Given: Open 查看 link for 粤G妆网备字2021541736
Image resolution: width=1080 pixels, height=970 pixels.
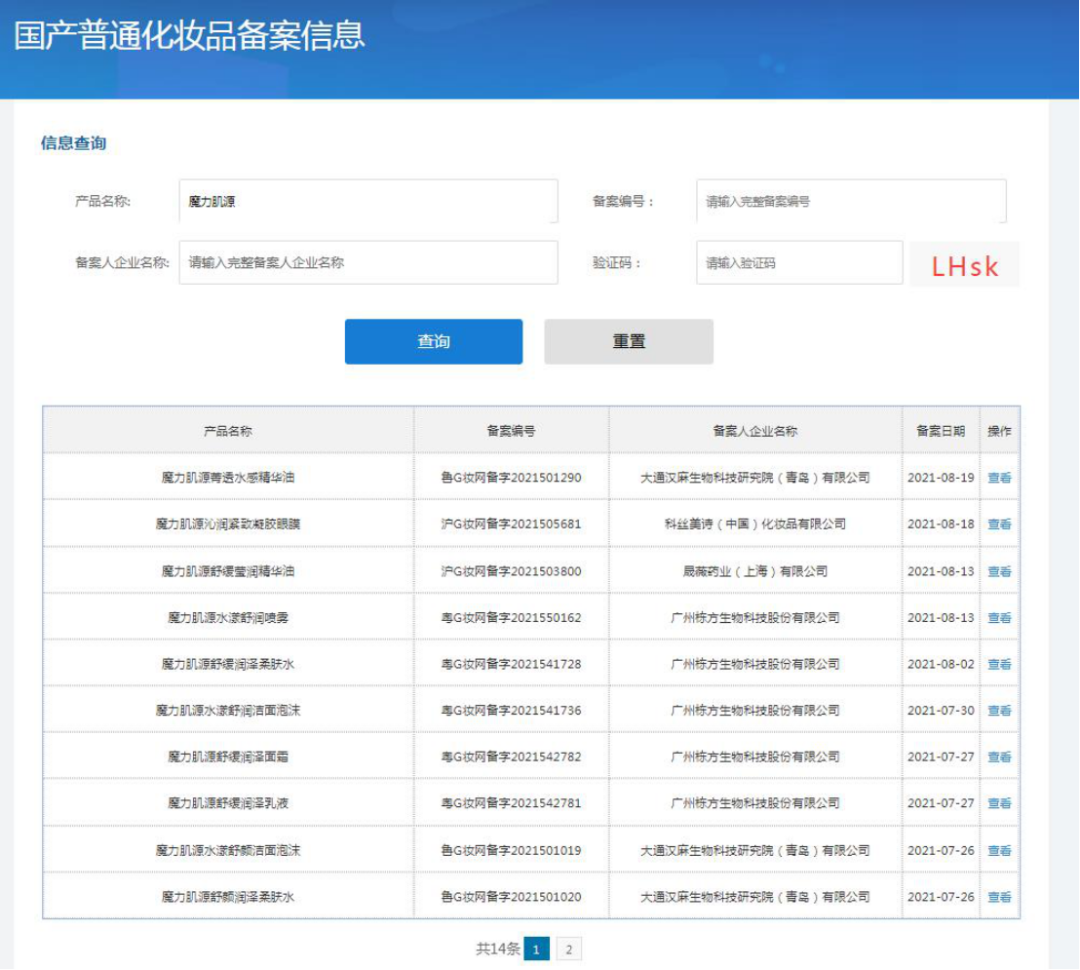Looking at the screenshot, I should pos(999,711).
